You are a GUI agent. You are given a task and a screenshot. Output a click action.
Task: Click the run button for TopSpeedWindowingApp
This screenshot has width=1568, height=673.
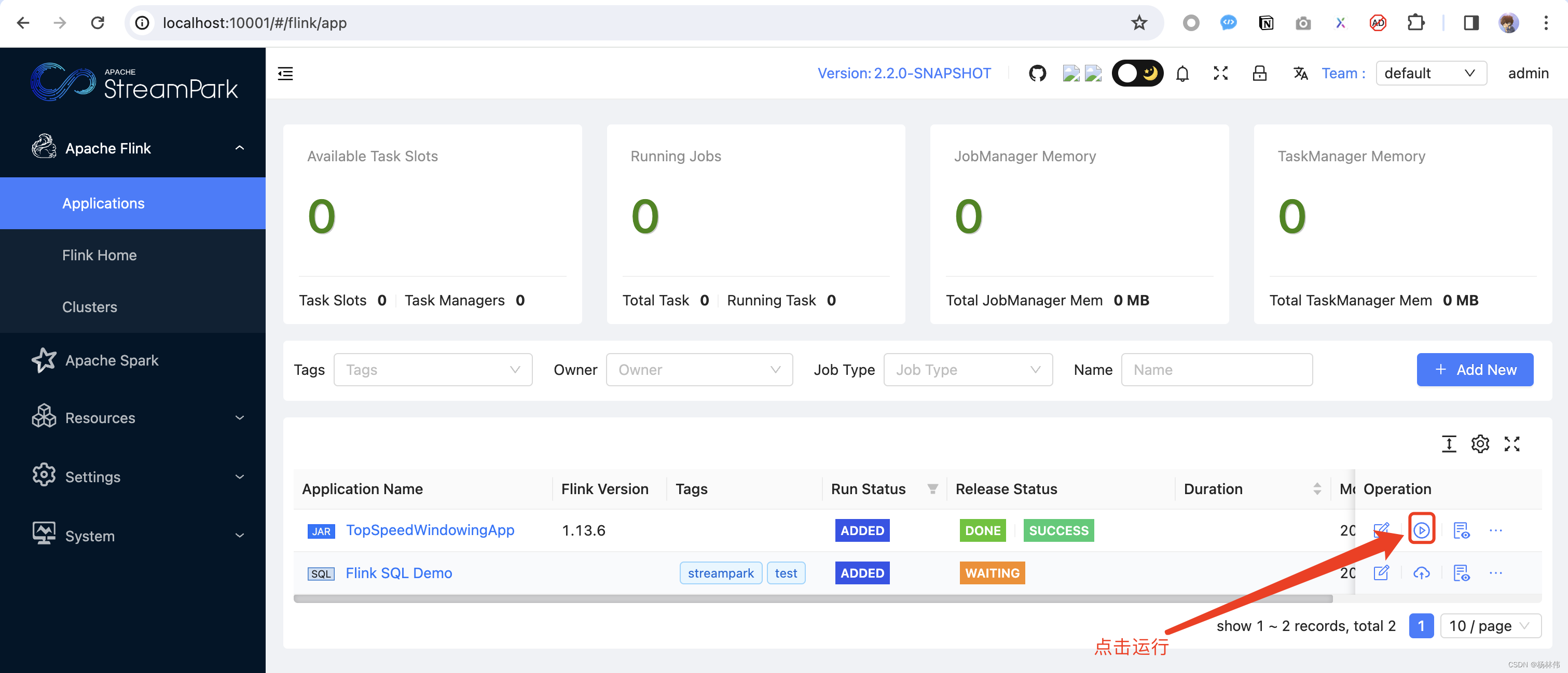1421,530
